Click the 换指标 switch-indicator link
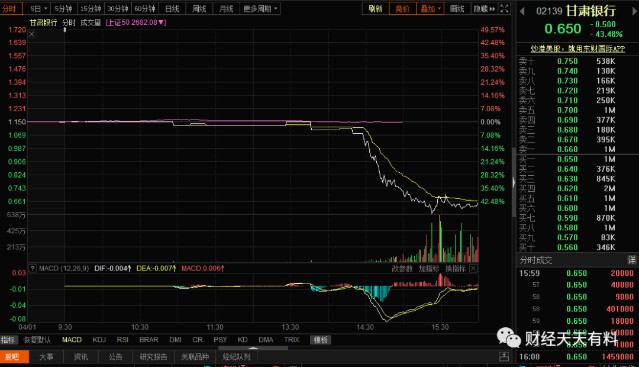Screen dimensions: 639x367 pyautogui.click(x=455, y=268)
